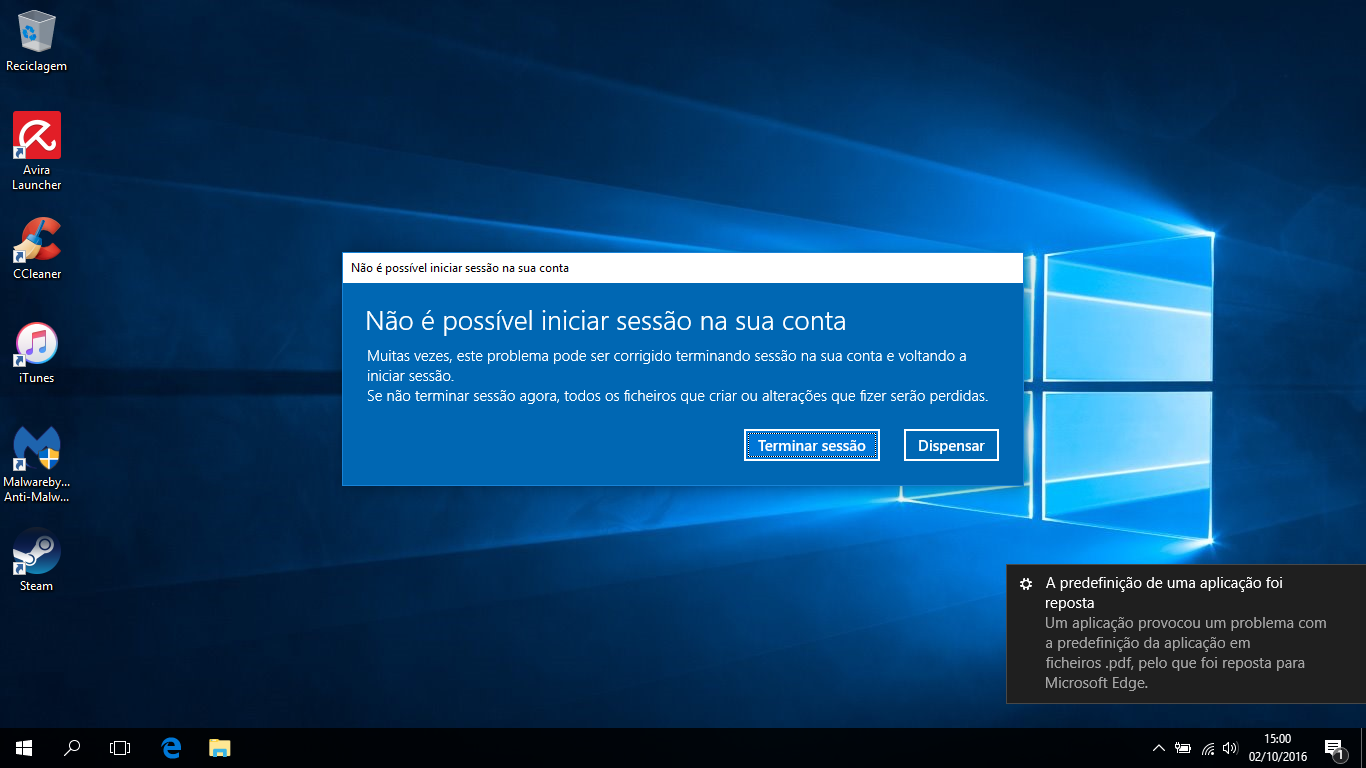Open the iTunes desktop shortcut
The image size is (1366, 768).
click(x=36, y=353)
